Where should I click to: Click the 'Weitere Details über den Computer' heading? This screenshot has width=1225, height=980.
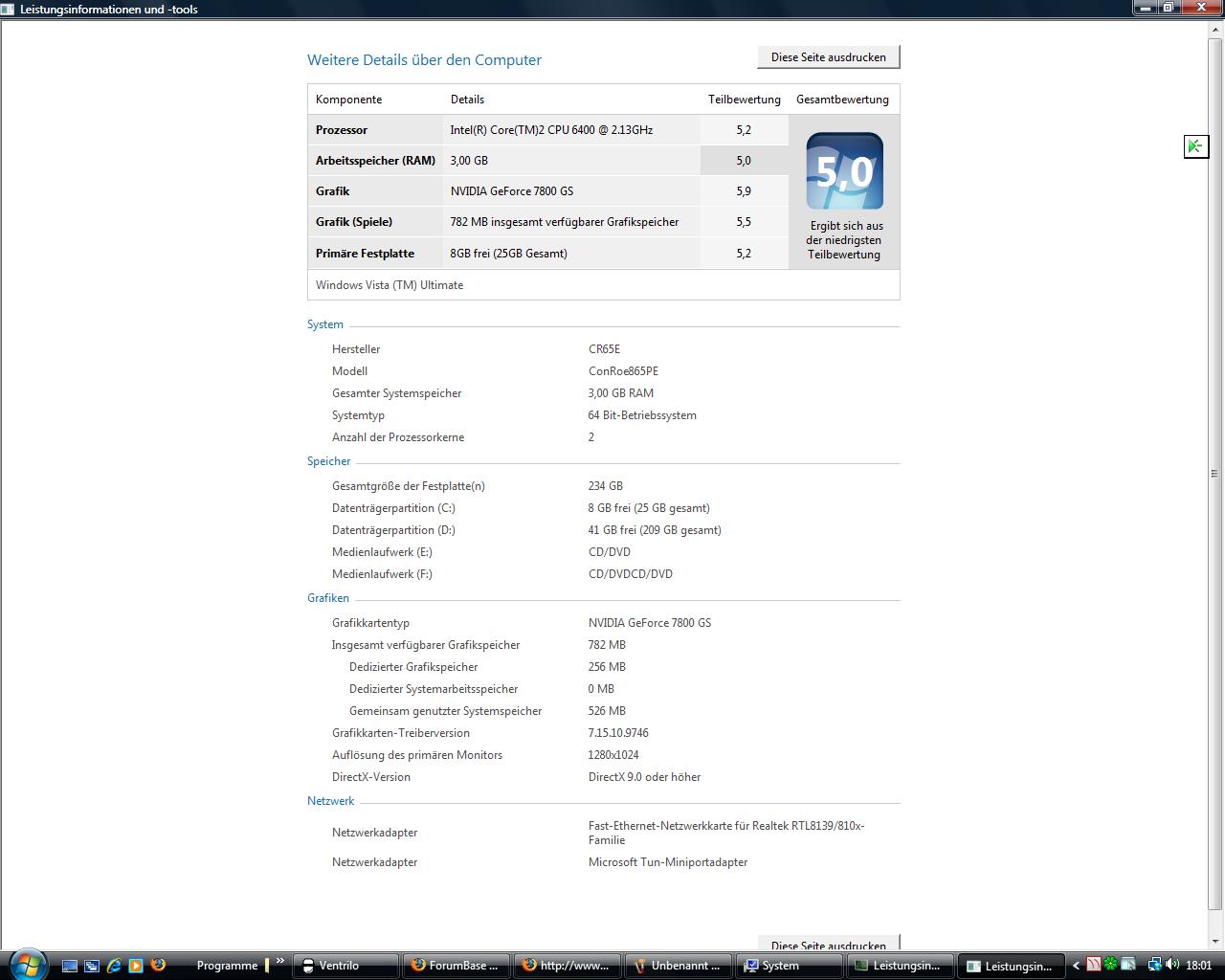pyautogui.click(x=424, y=59)
